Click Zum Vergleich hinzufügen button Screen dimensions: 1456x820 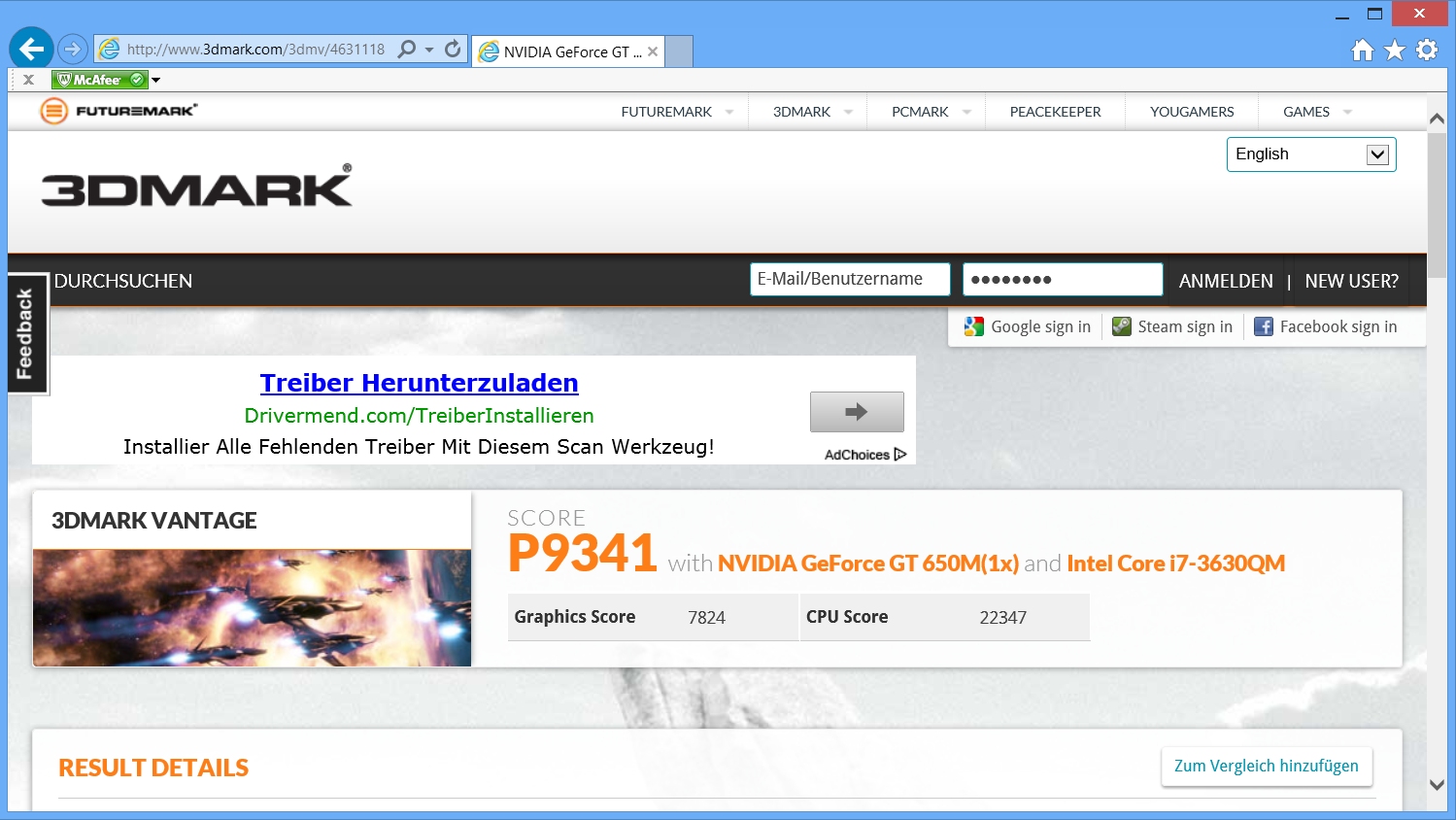pyautogui.click(x=1267, y=766)
